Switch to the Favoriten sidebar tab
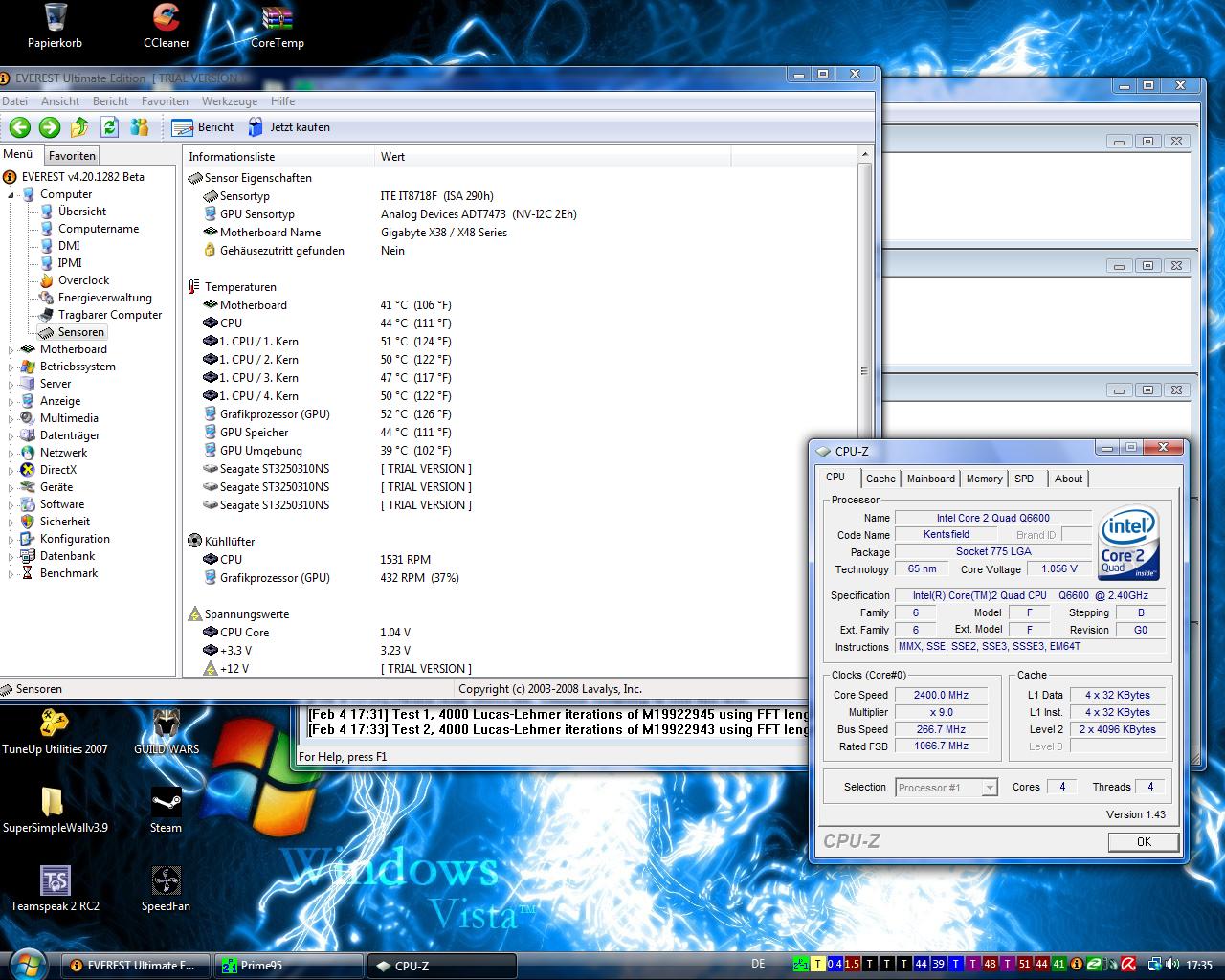1225x980 pixels. tap(72, 156)
